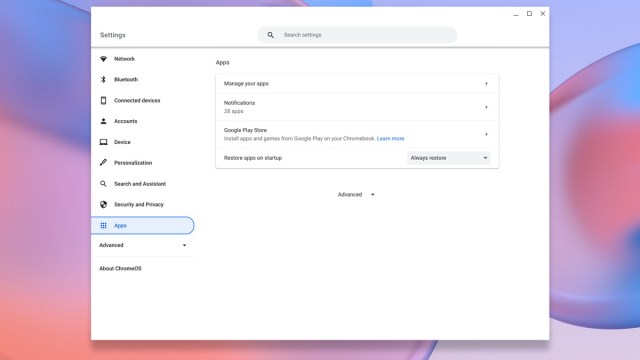Select Personalization label in sidebar
The image size is (640, 360).
point(133,163)
